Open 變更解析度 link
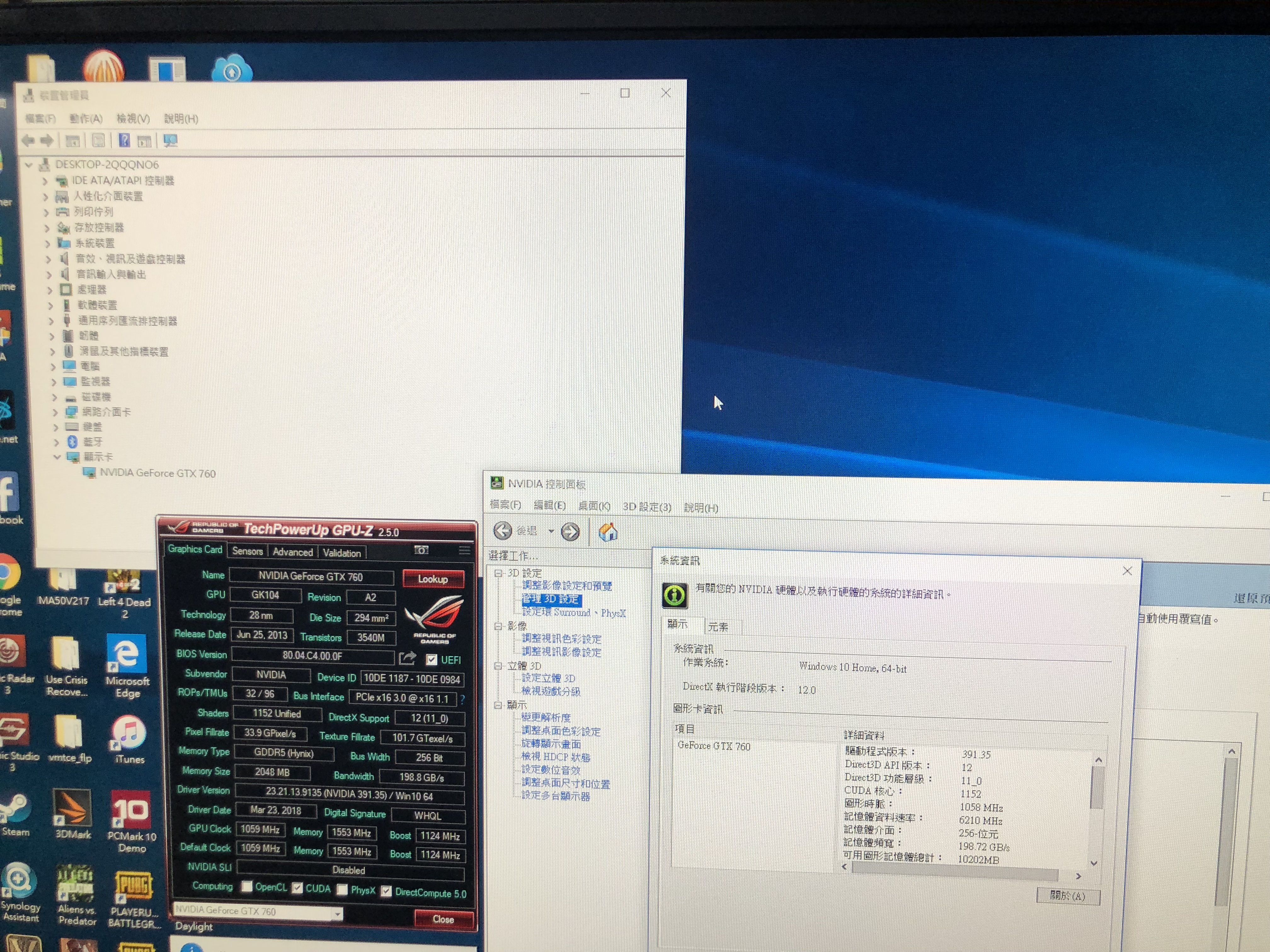1270x952 pixels. (x=546, y=717)
